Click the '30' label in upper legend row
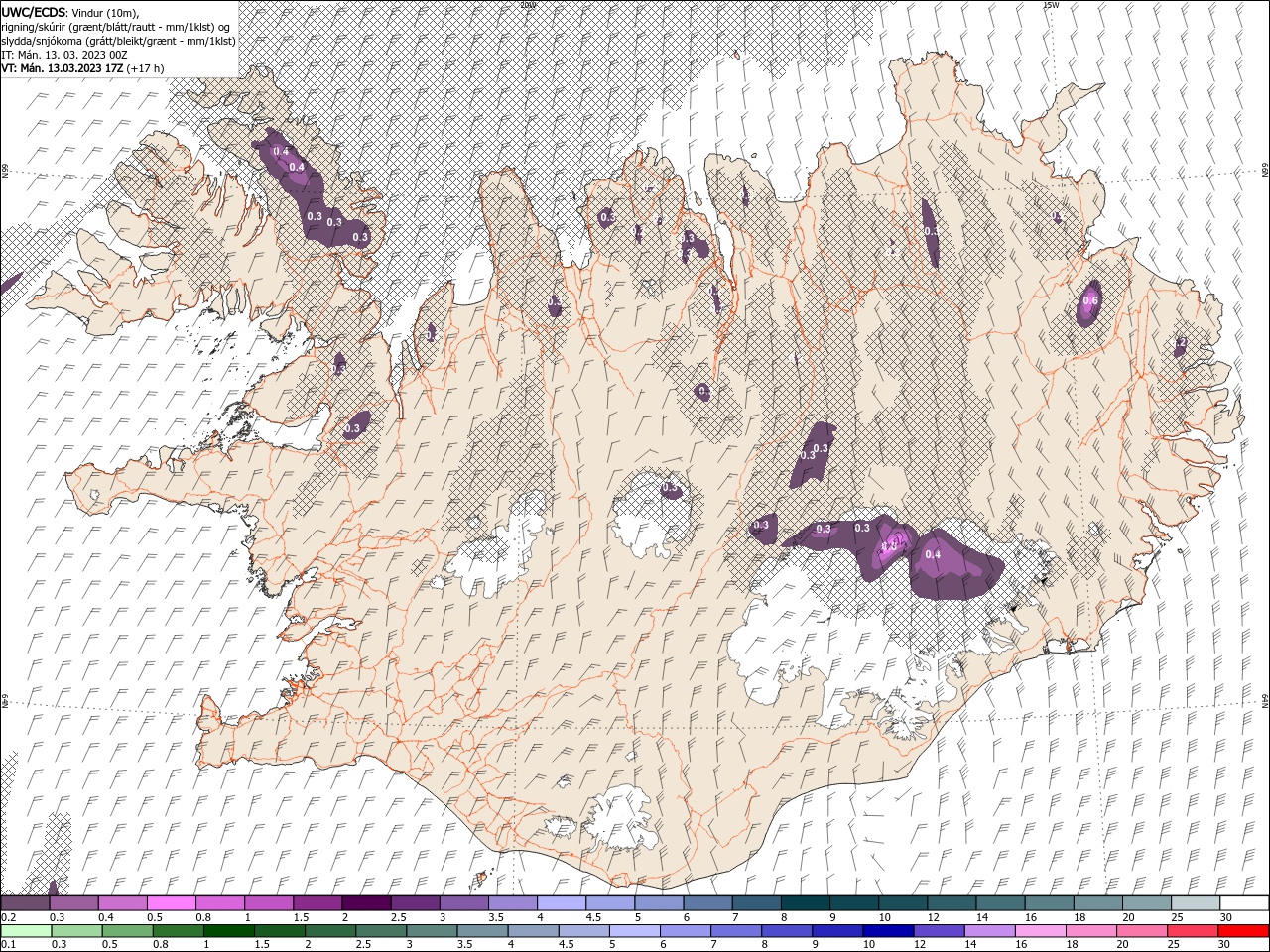 click(x=1226, y=917)
